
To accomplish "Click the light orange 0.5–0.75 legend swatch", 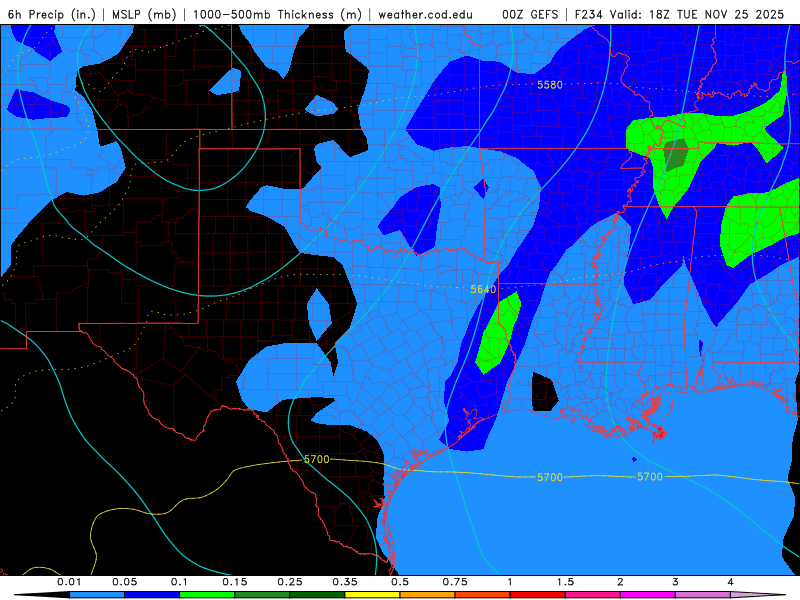I will 428,595.
